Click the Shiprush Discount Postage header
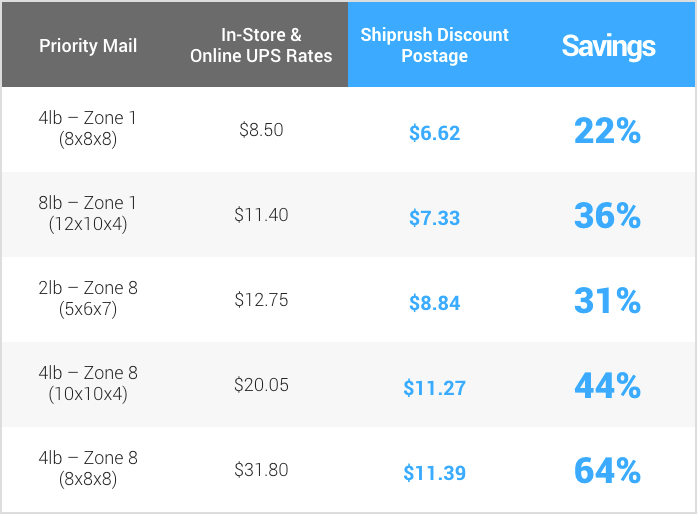697x514 pixels. (434, 45)
